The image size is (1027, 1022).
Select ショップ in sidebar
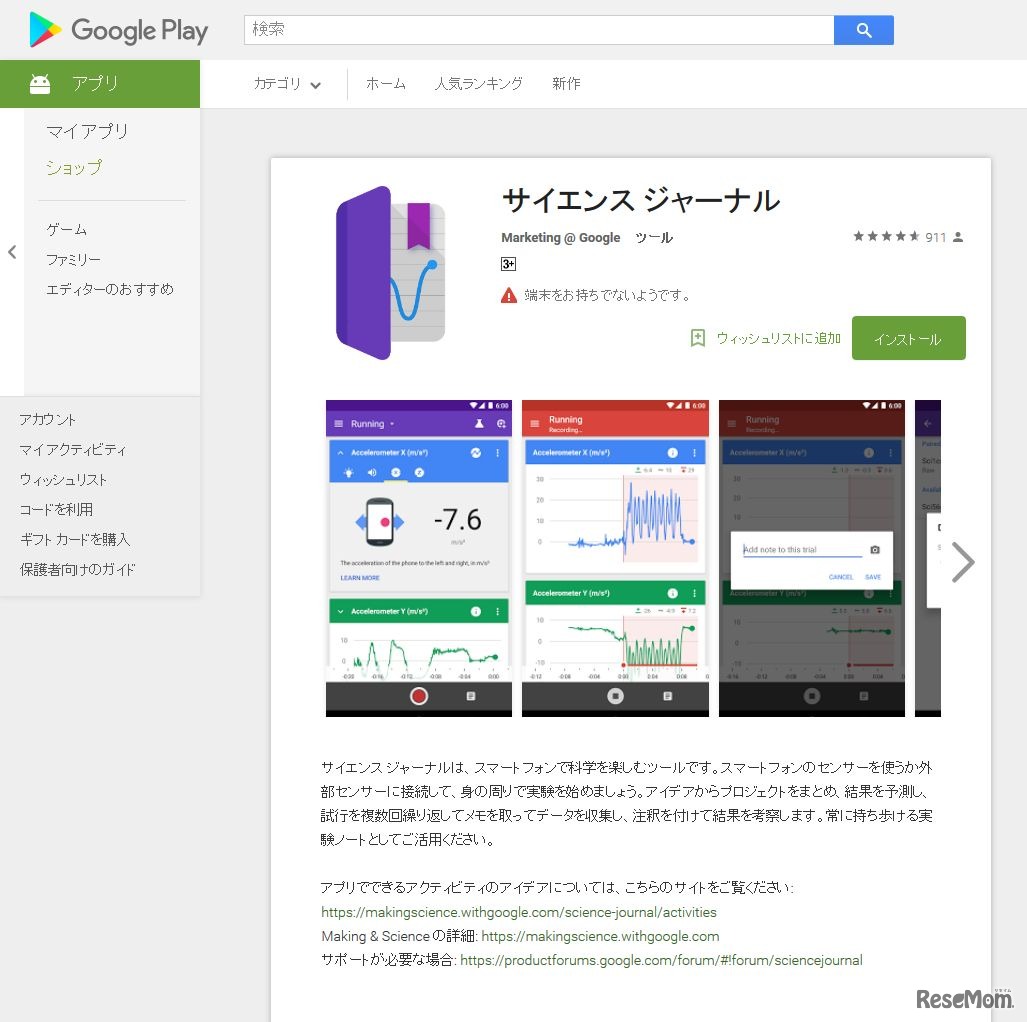coord(74,168)
